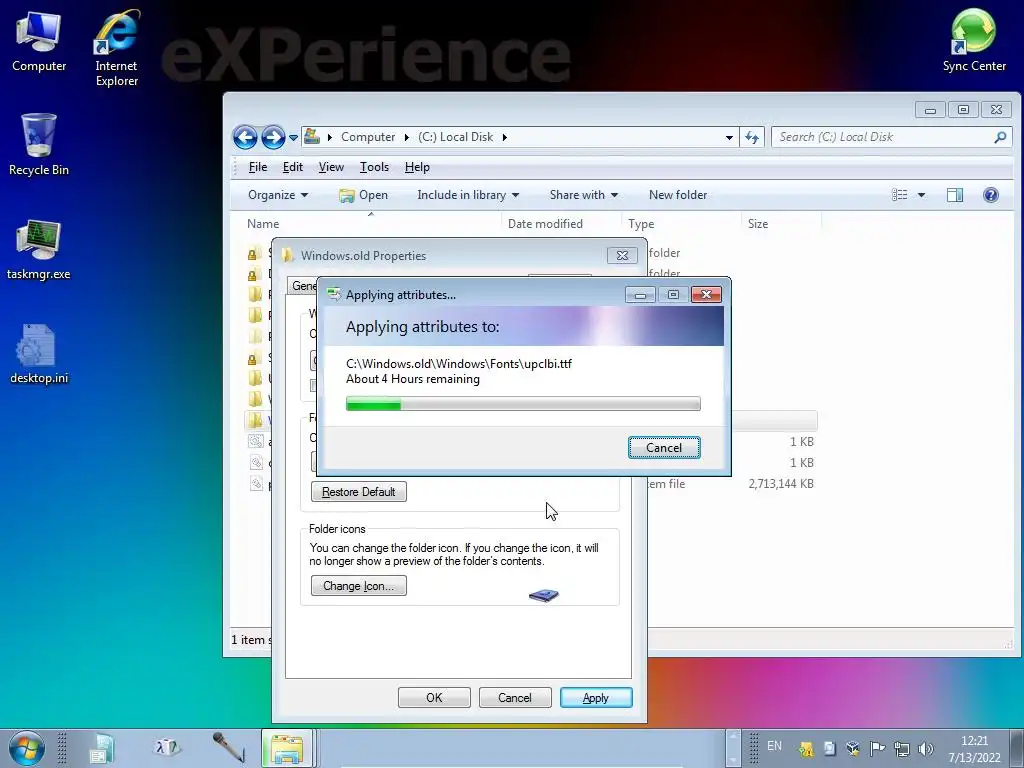Click Cancel in Windows.old Properties dialog
The height and width of the screenshot is (768, 1024).
pyautogui.click(x=515, y=697)
